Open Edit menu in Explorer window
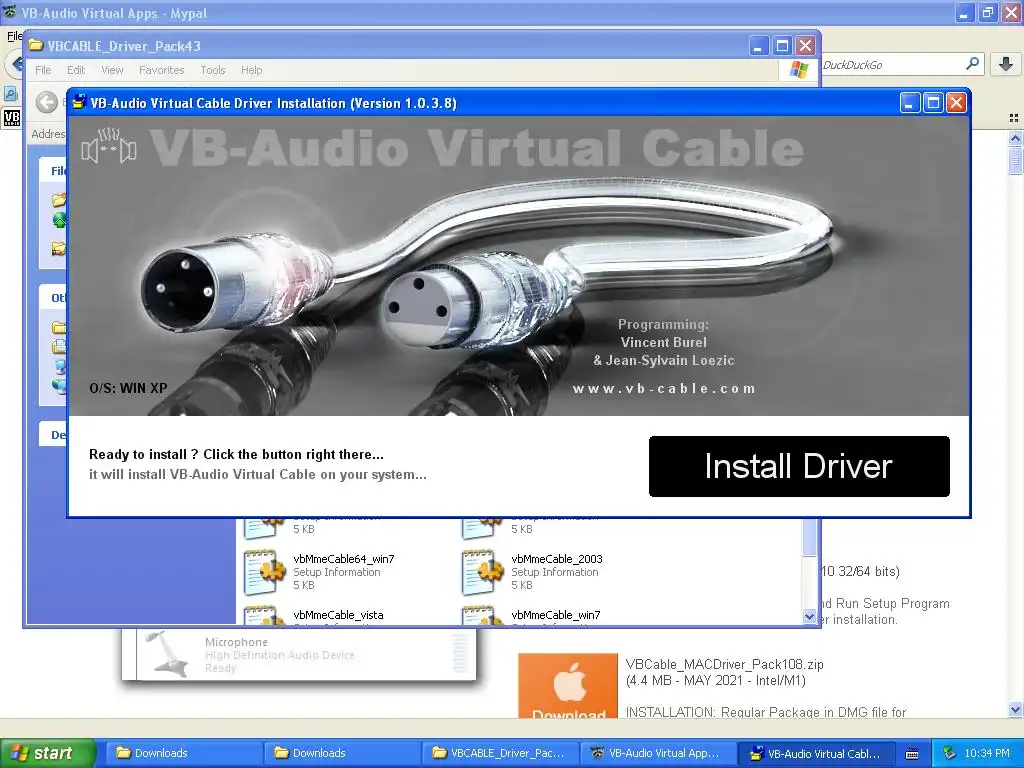1024x768 pixels. point(76,70)
